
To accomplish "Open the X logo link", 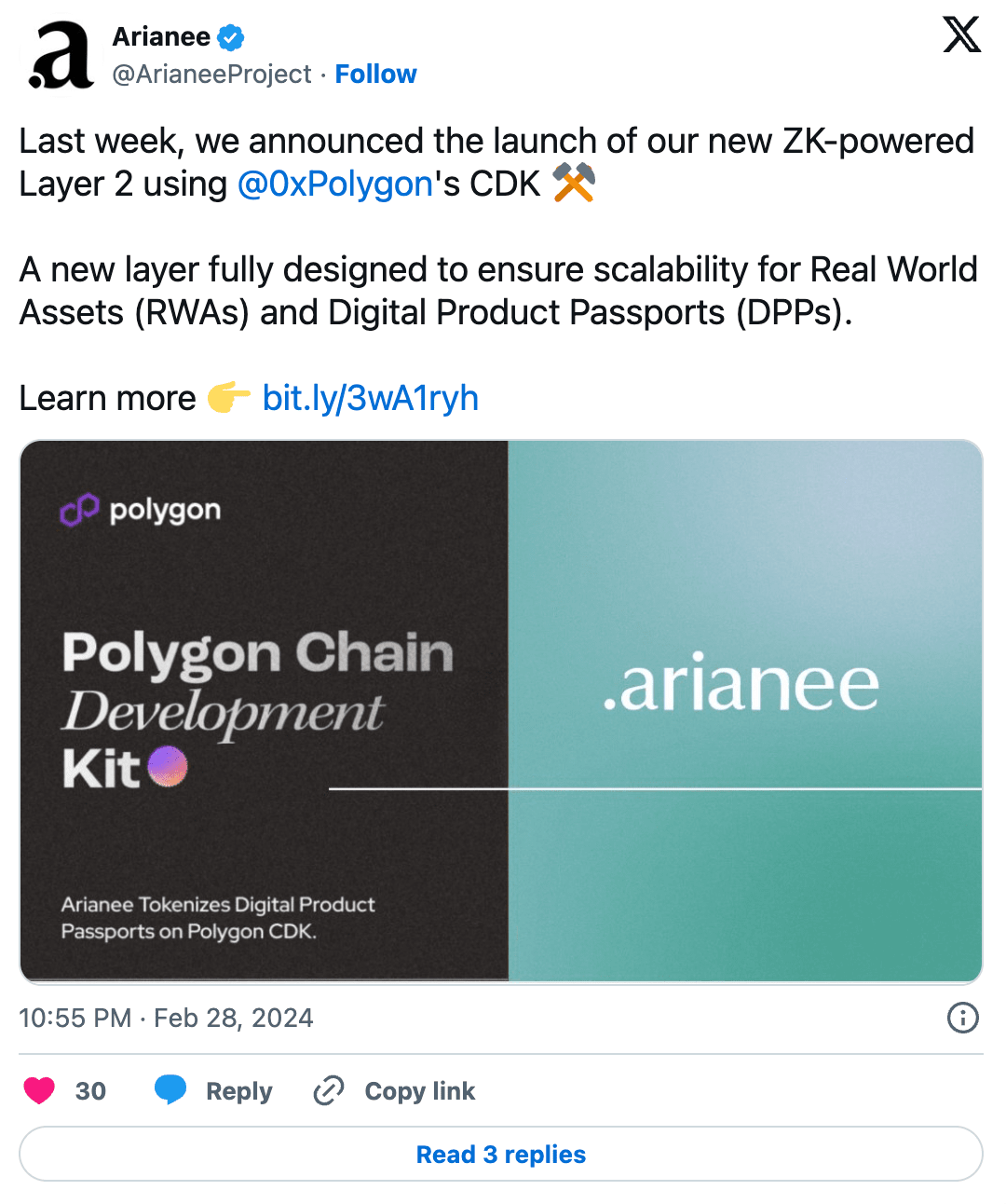I will click(961, 35).
